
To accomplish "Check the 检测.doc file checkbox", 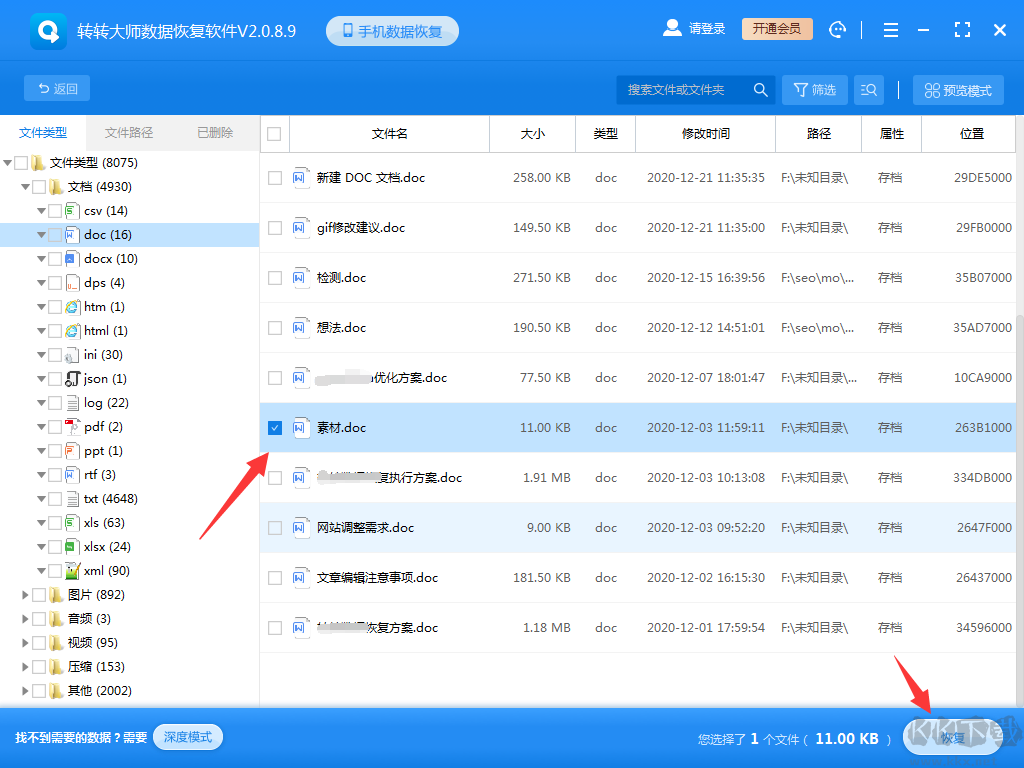I will [274, 277].
